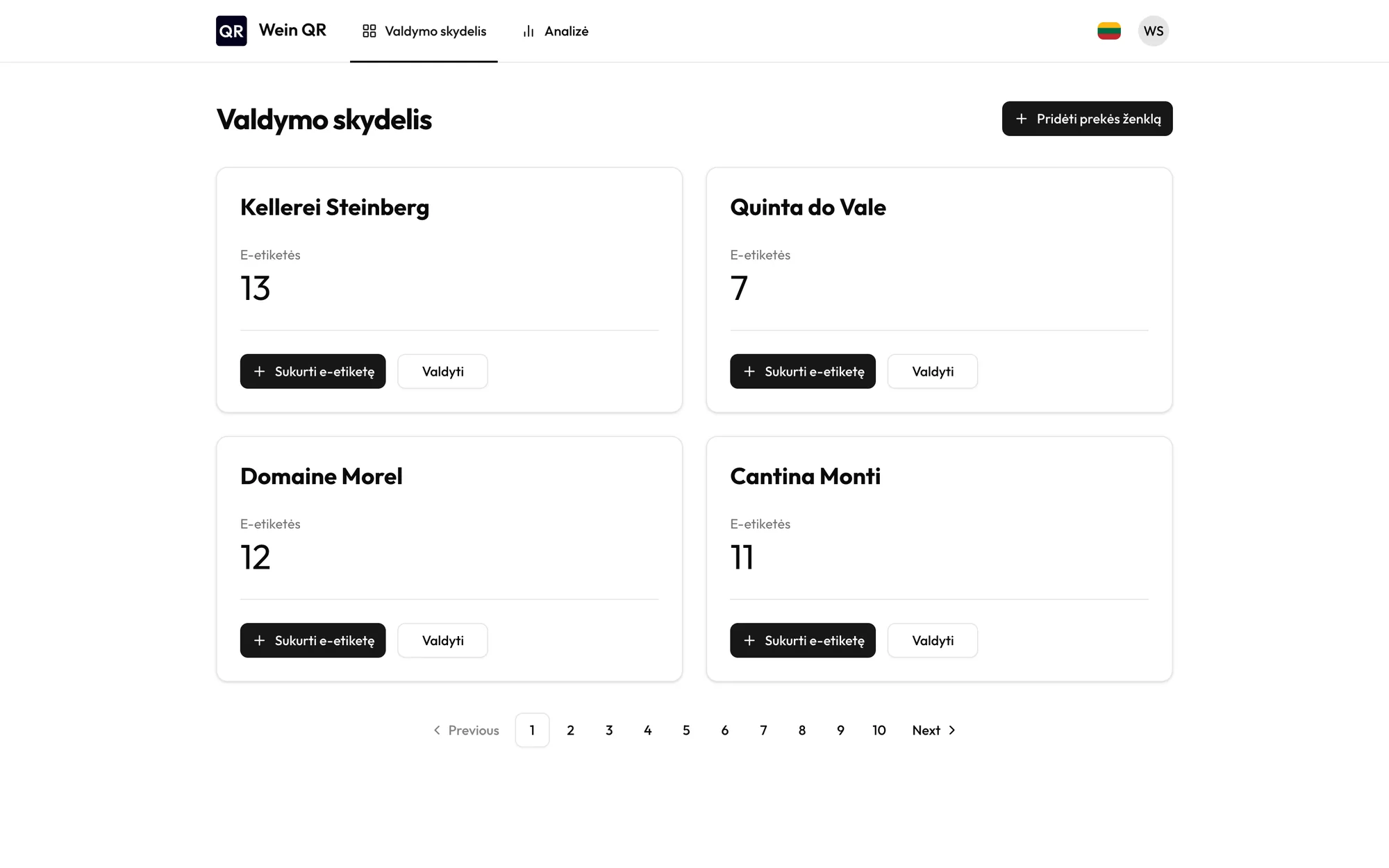The height and width of the screenshot is (868, 1389).
Task: Click the bar chart Analizė icon
Action: (x=529, y=31)
